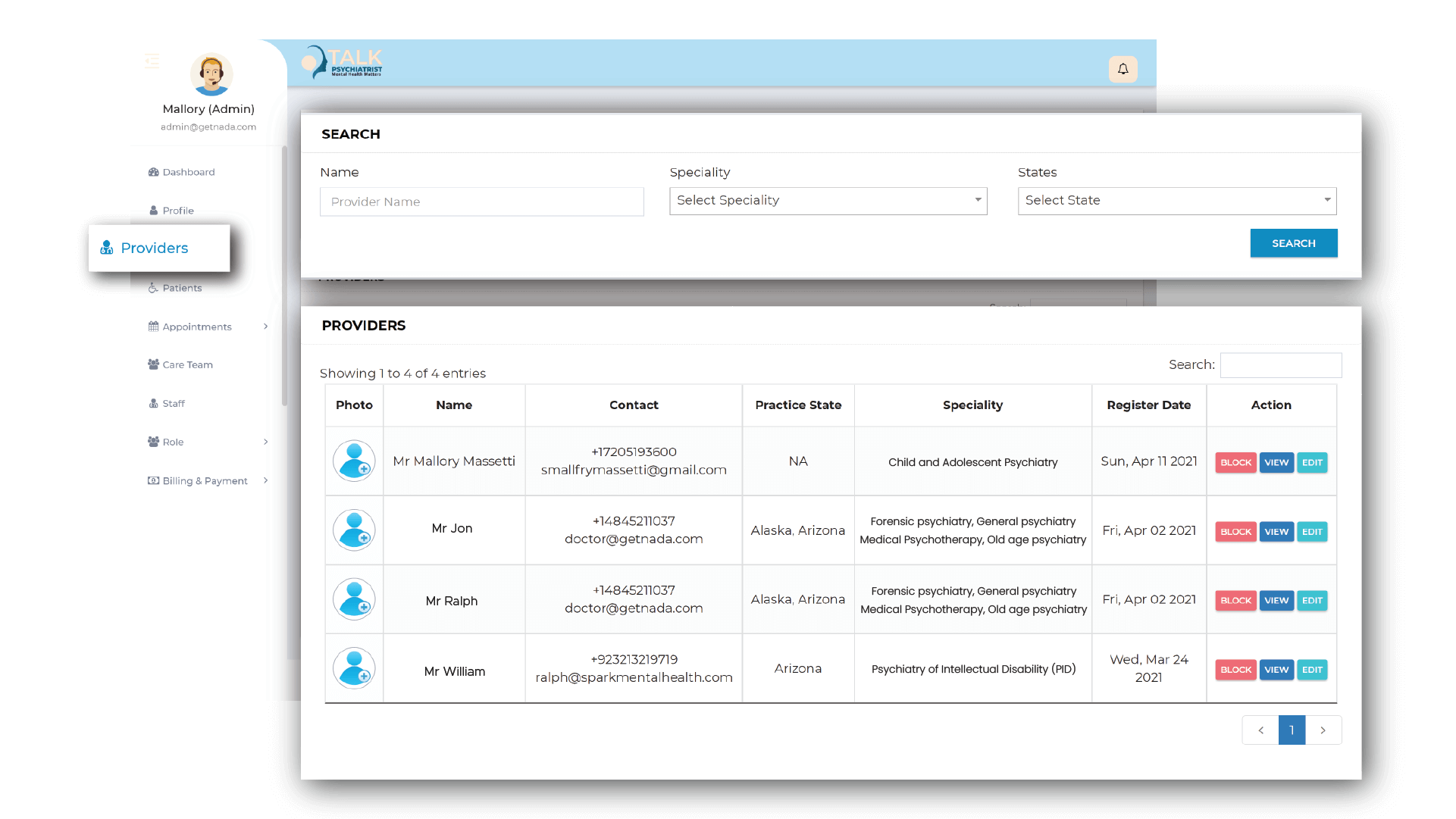Select the Care Team sidebar item
Screen dimensions: 1456x819
point(187,364)
